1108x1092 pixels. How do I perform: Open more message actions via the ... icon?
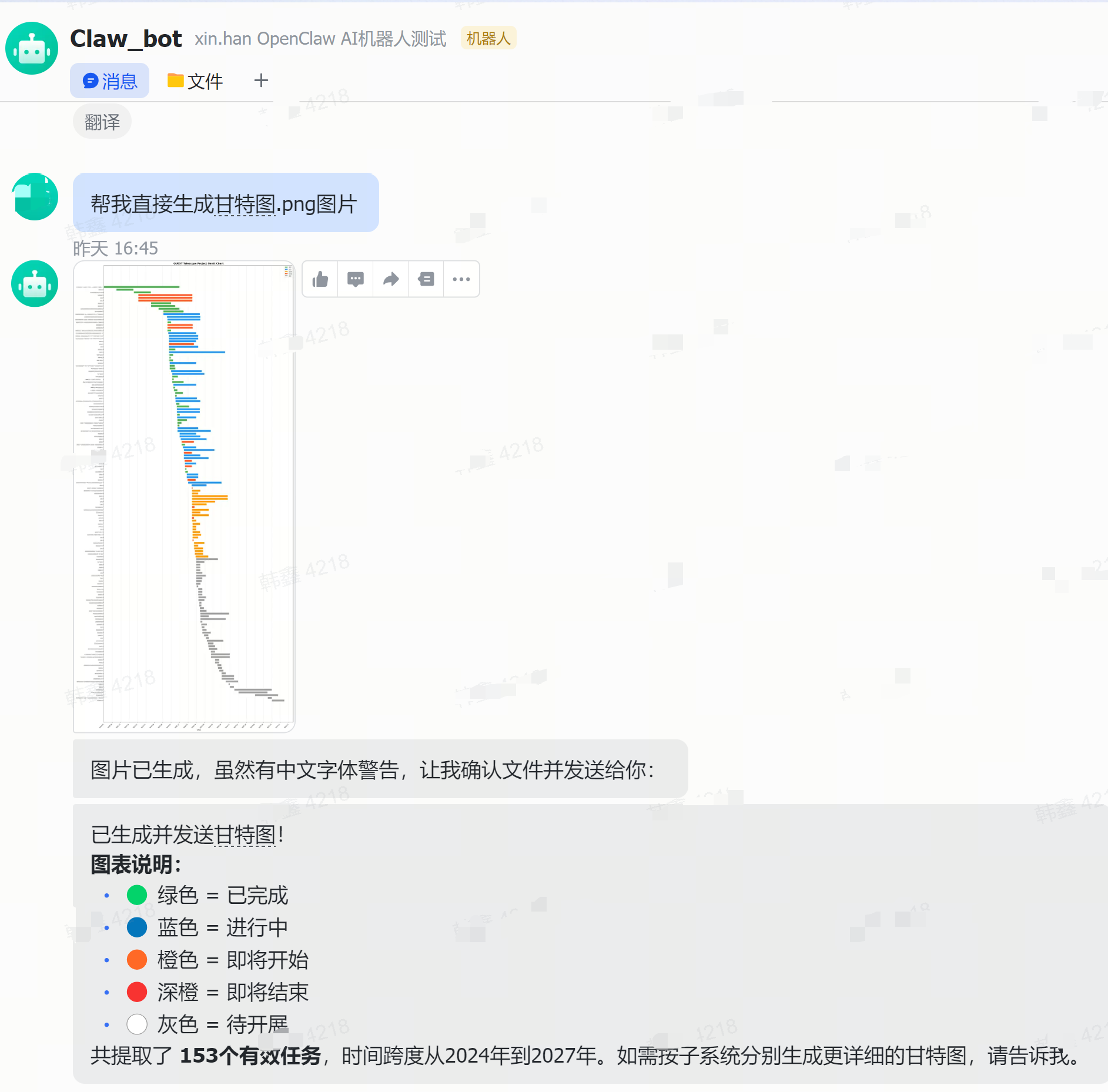[461, 279]
